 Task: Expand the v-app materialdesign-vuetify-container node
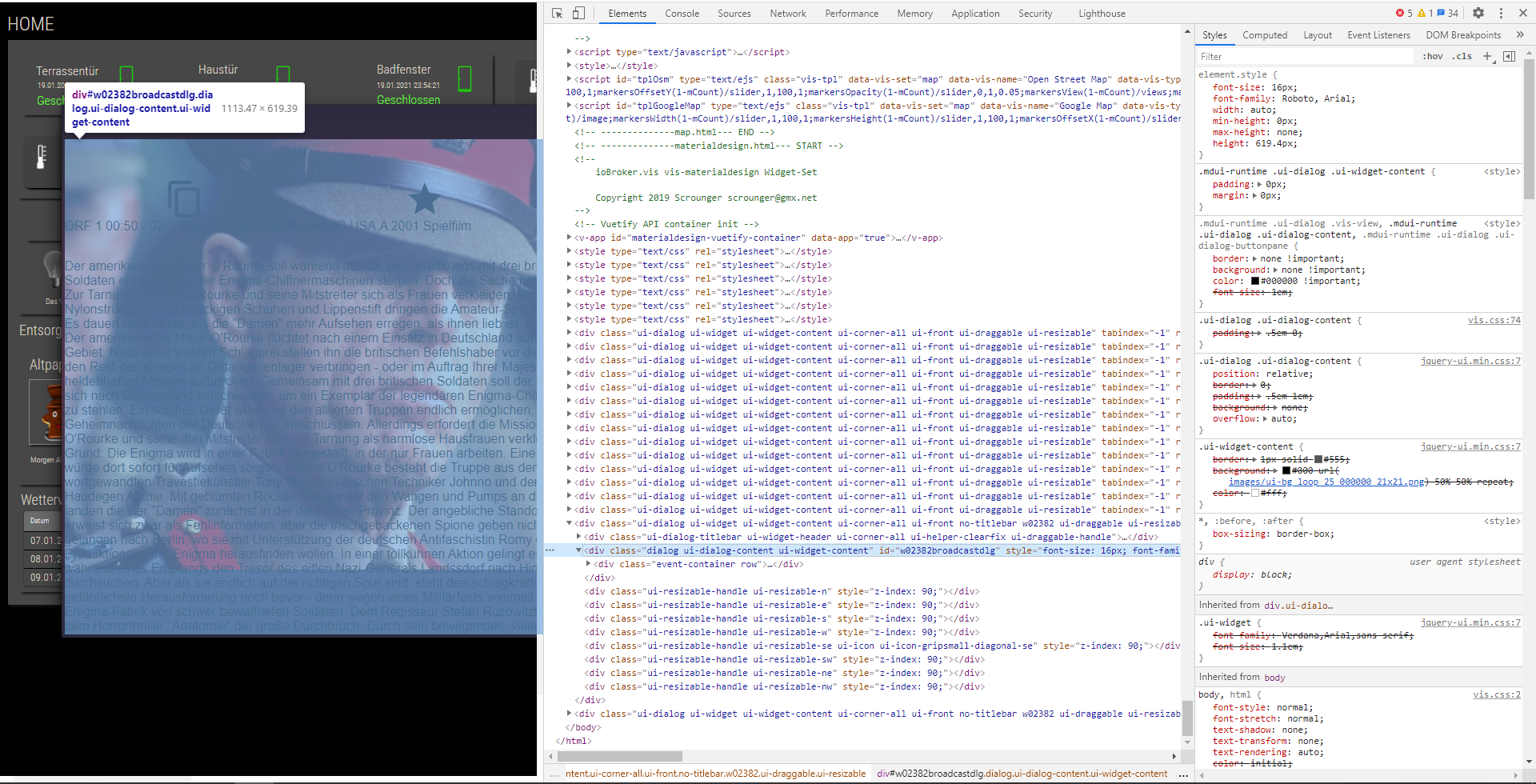click(x=569, y=238)
